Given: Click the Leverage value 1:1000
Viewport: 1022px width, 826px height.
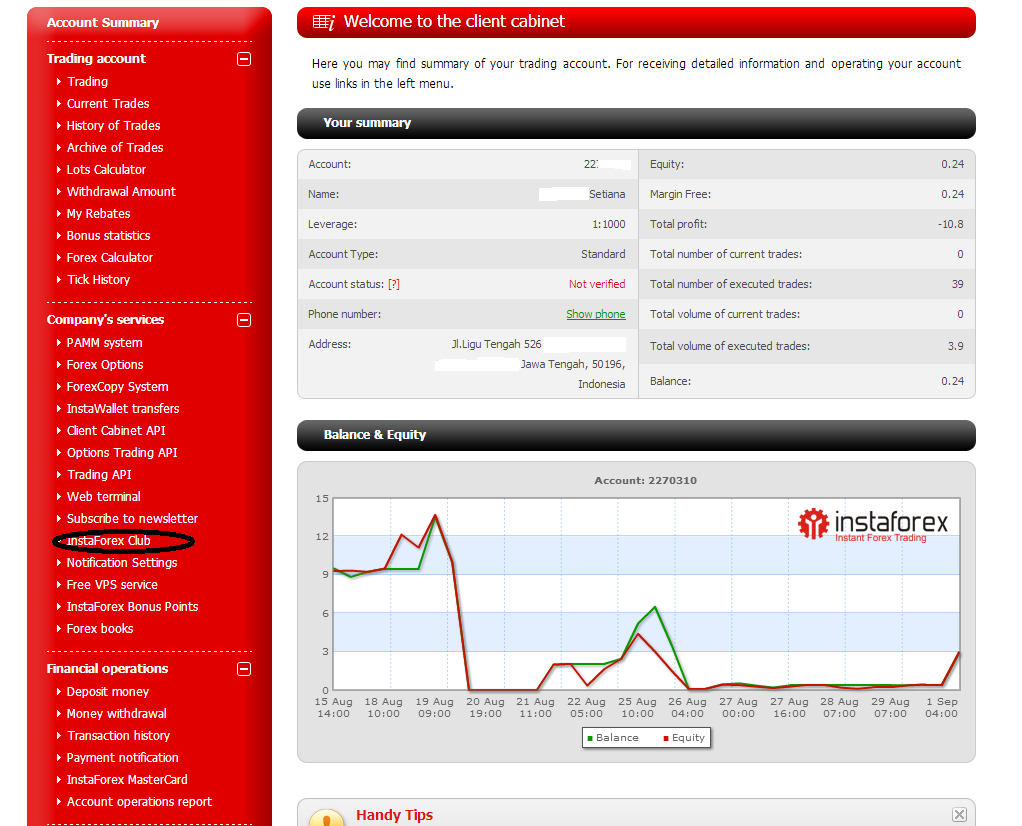Looking at the screenshot, I should point(609,224).
